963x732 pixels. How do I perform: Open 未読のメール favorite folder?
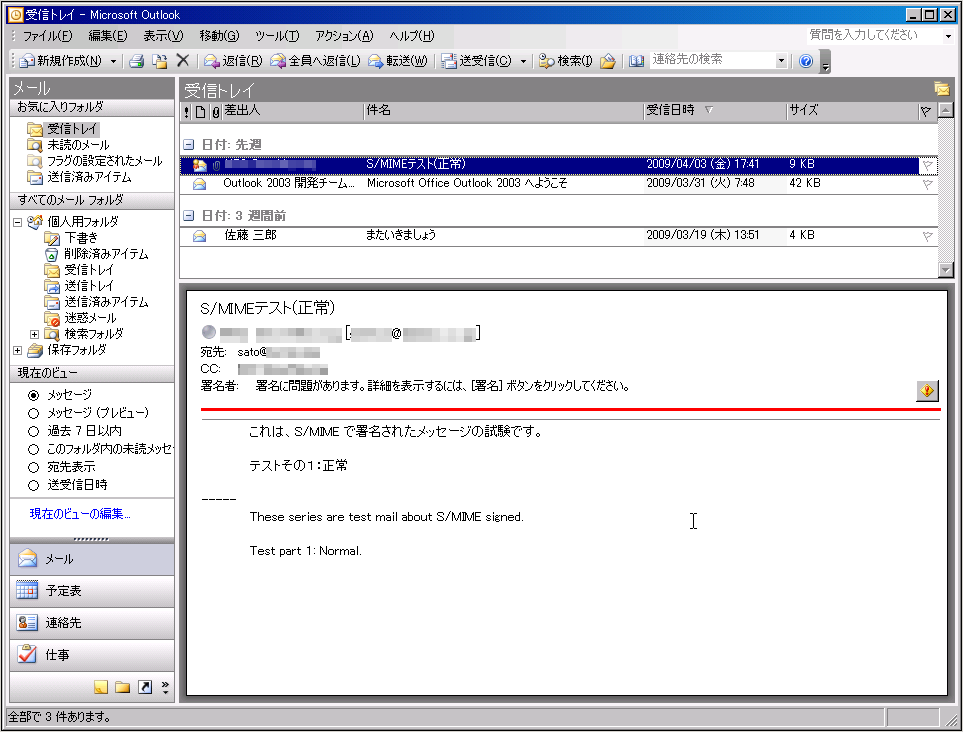tap(68, 146)
